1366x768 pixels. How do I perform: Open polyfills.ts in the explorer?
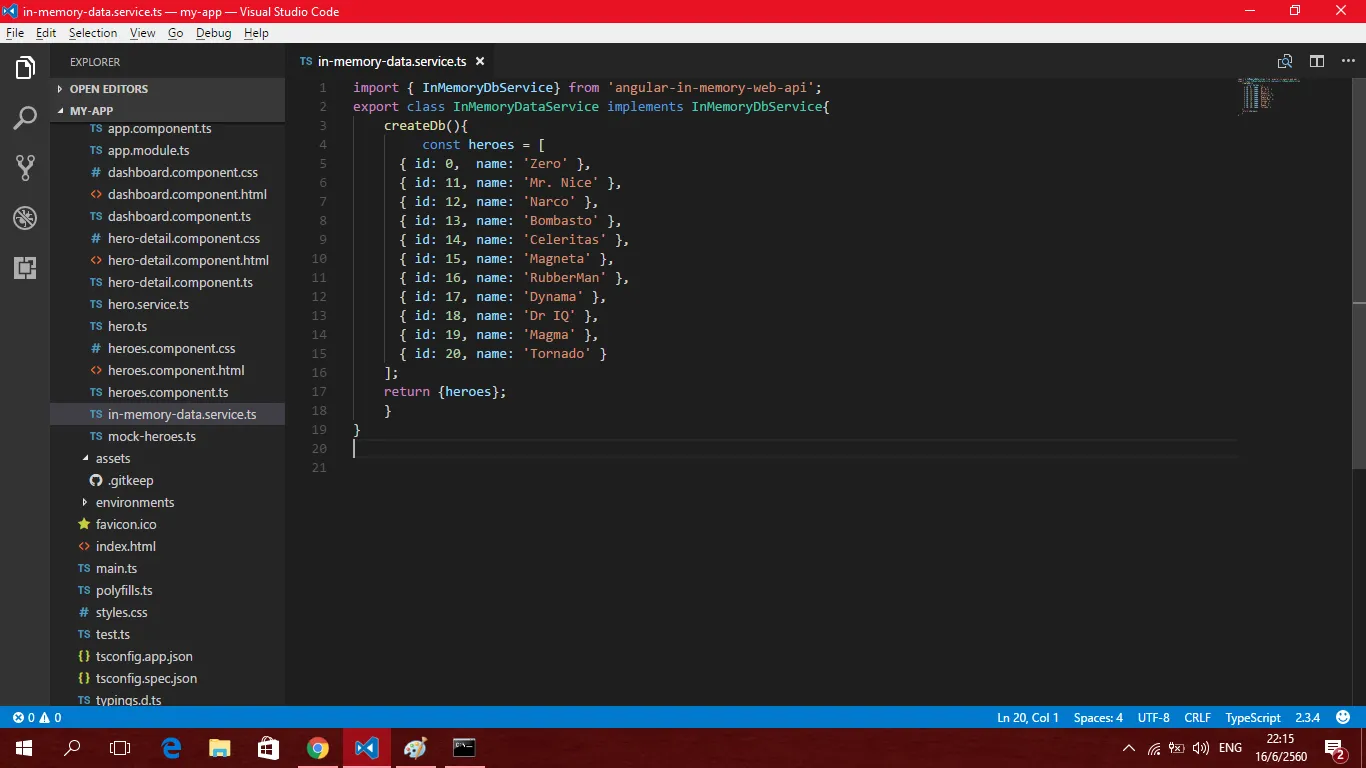click(124, 590)
